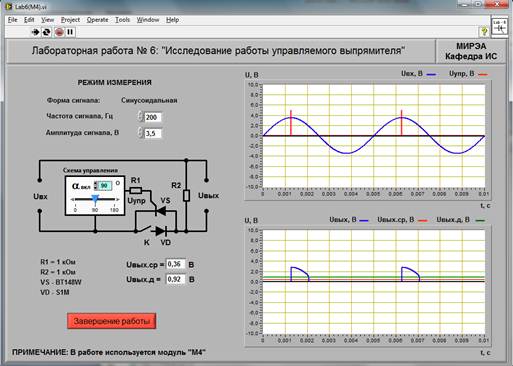Click the amplitude field stepper arrows

[x=140, y=133]
